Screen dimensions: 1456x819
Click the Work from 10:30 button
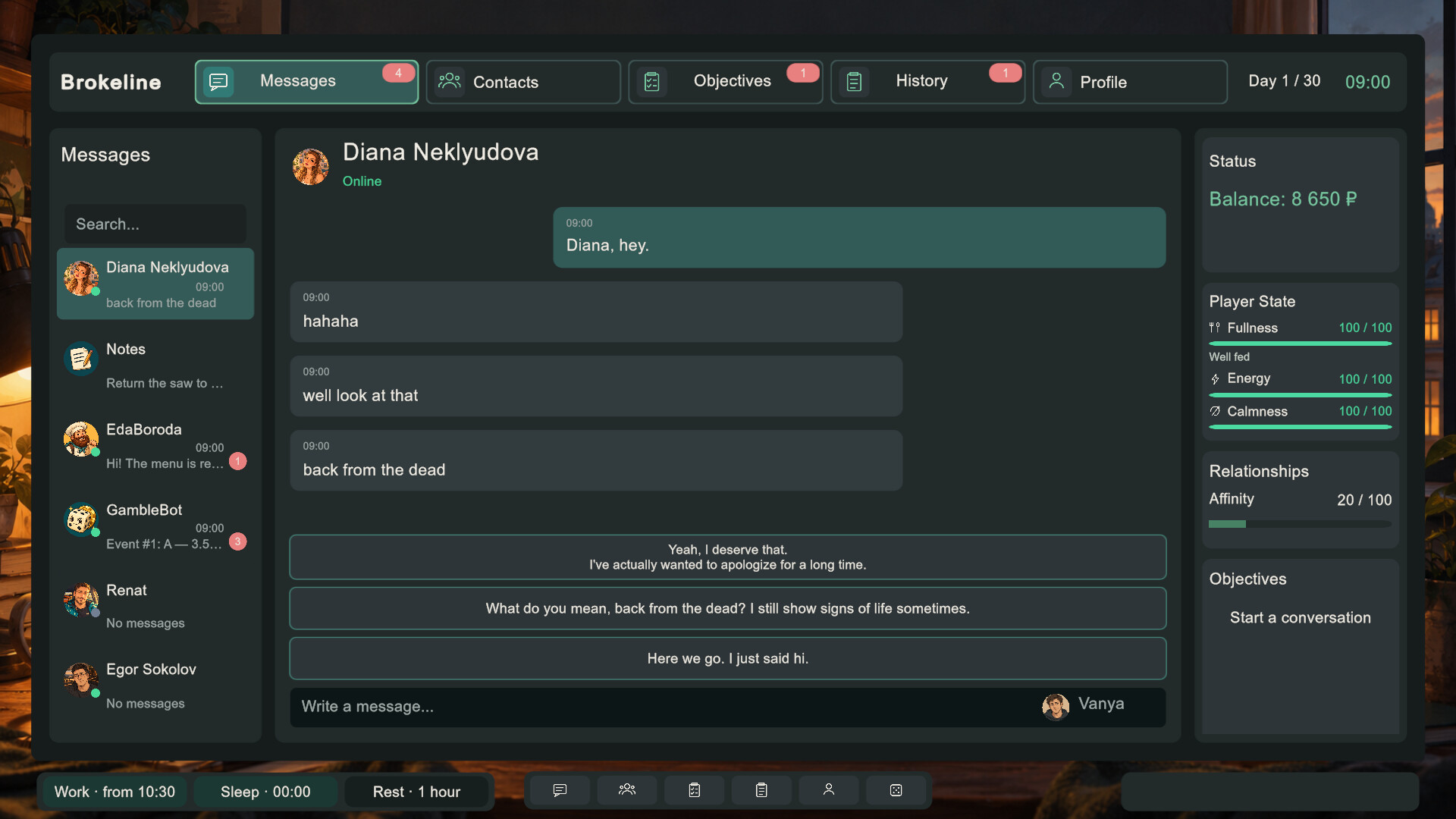click(115, 792)
